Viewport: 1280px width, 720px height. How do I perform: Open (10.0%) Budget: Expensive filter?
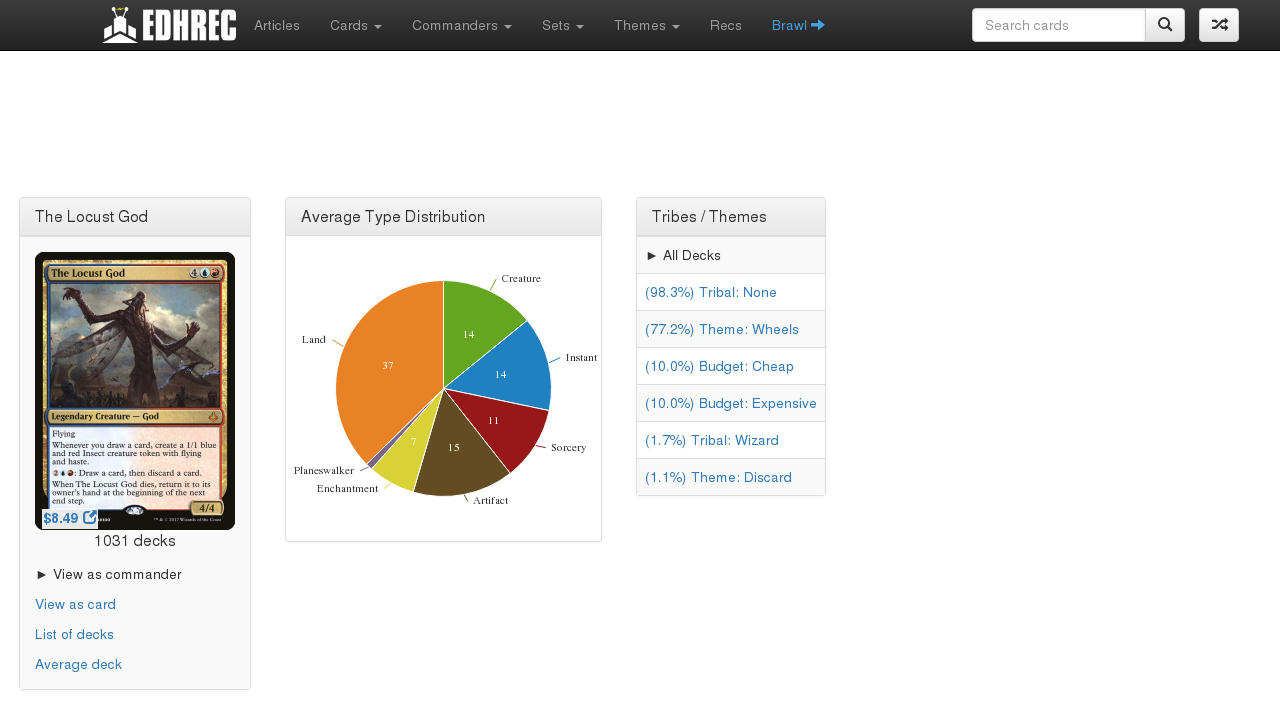tap(731, 403)
